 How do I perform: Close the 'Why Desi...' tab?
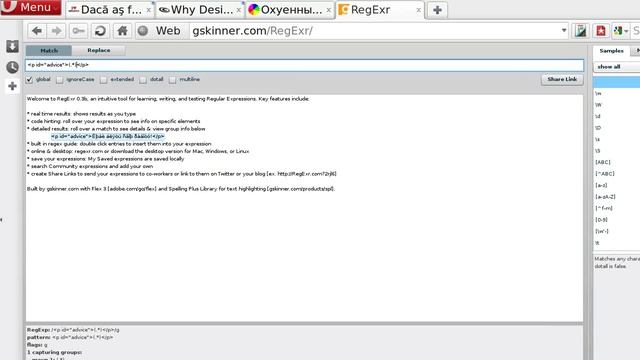tap(239, 10)
